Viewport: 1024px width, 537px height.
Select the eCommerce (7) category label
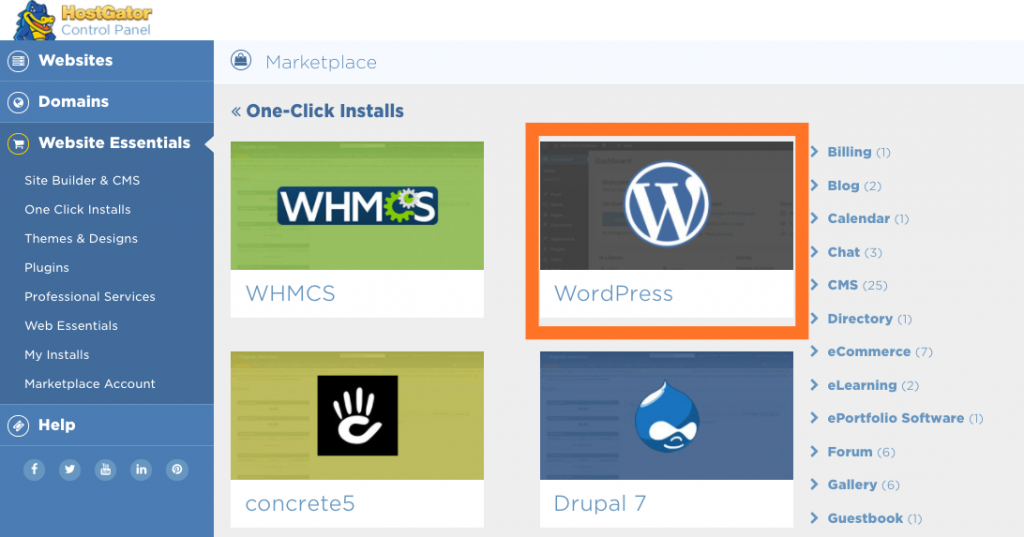880,352
